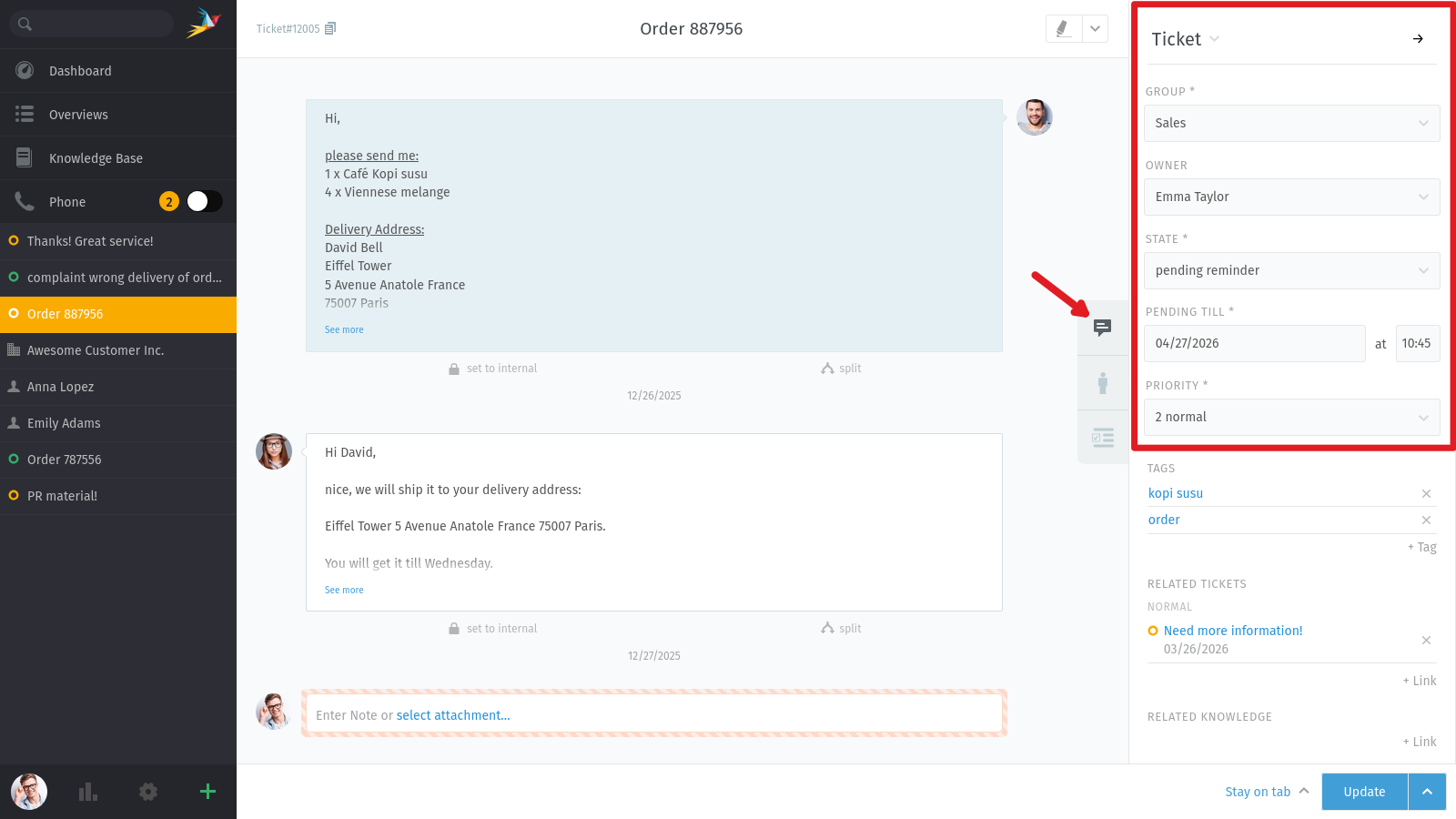The image size is (1456, 819).
Task: Split the first article on 12/26/2025
Action: pos(841,369)
